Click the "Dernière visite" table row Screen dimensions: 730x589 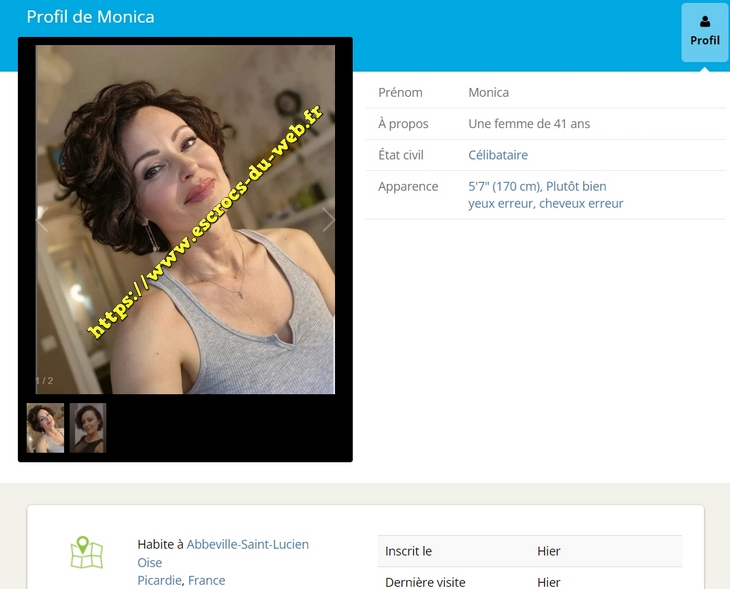click(x=530, y=581)
